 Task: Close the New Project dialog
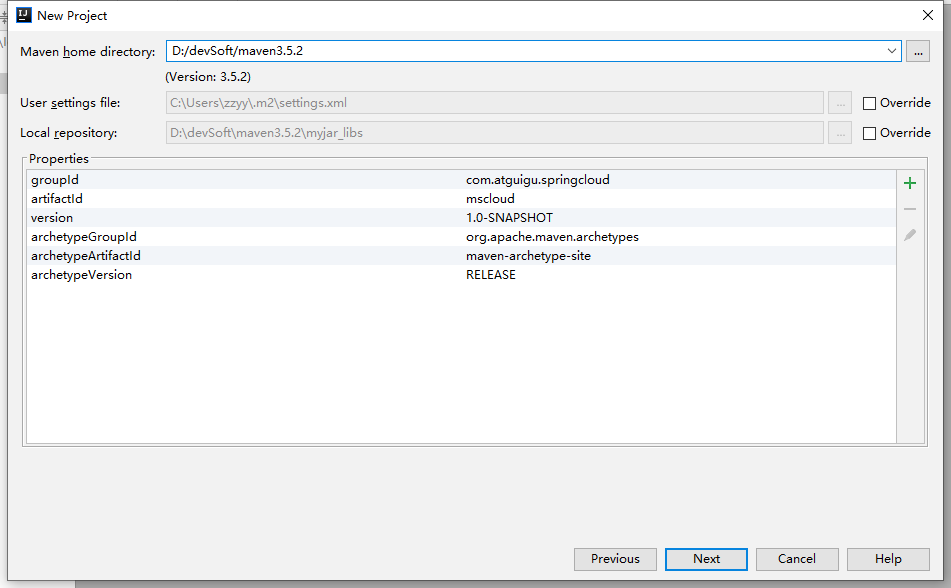[927, 15]
